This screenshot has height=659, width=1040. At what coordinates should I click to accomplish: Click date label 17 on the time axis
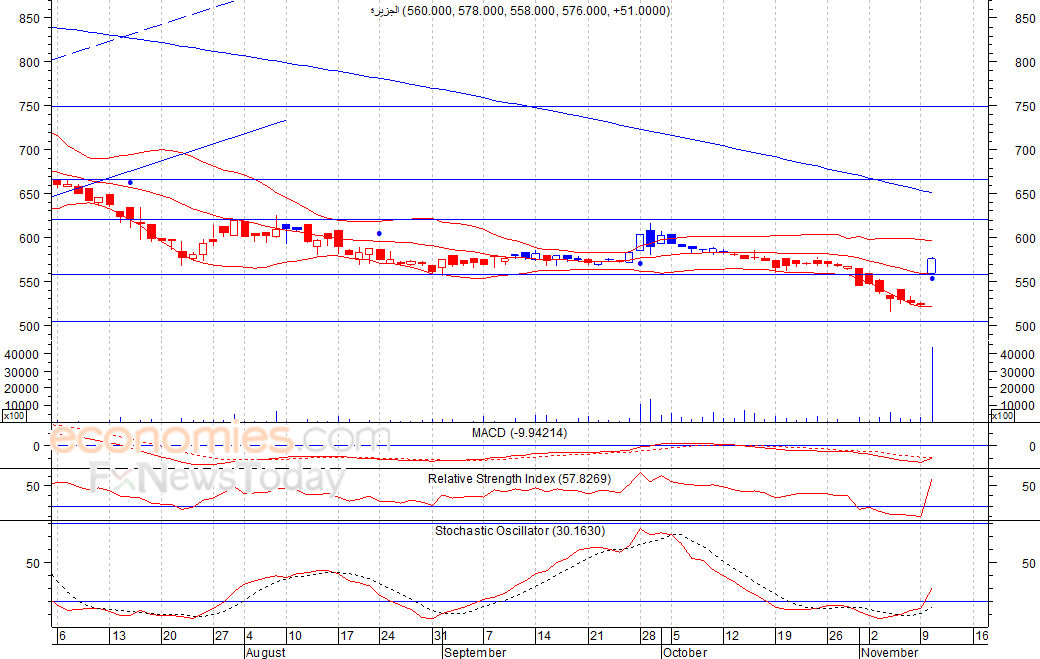pyautogui.click(x=347, y=636)
